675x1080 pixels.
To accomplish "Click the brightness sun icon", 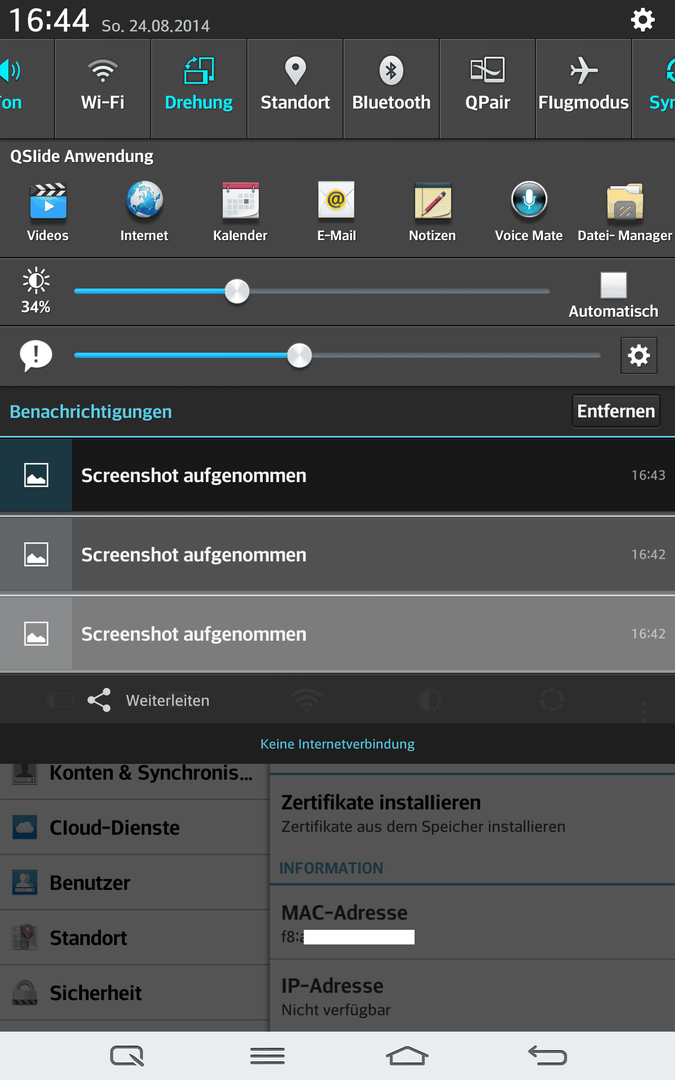I will coord(36,280).
